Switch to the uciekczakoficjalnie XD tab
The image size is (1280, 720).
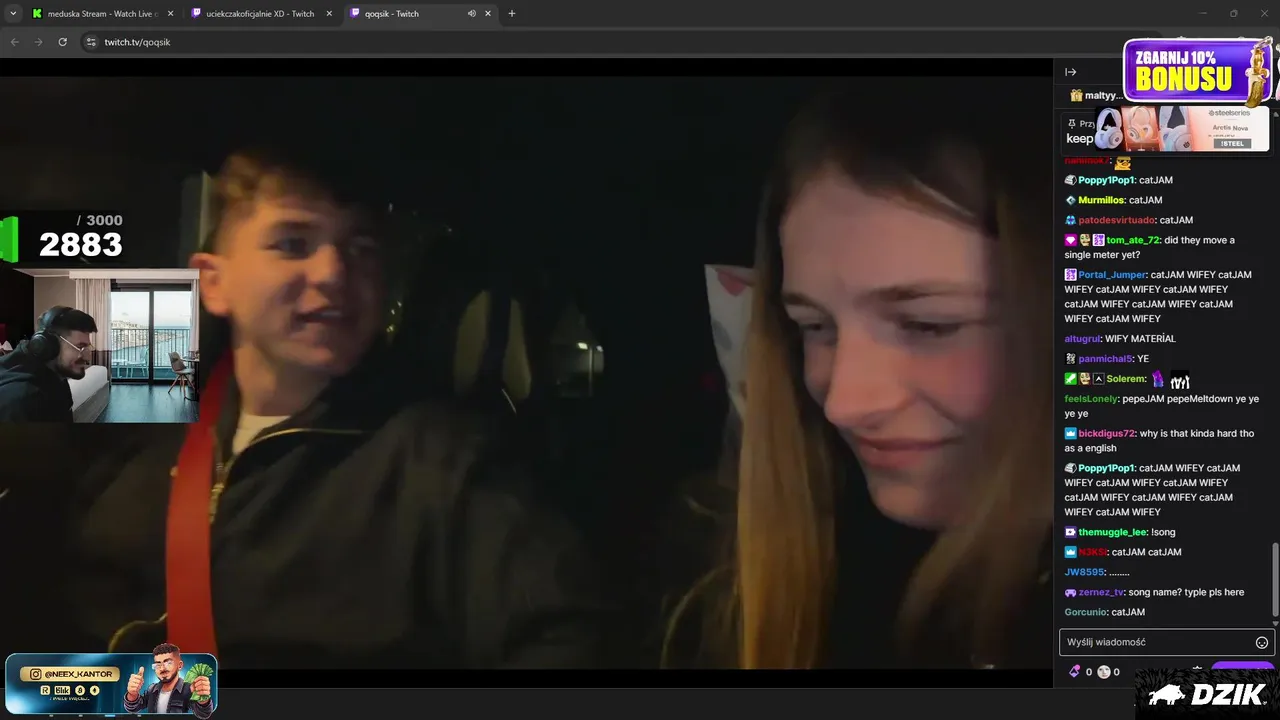(260, 14)
